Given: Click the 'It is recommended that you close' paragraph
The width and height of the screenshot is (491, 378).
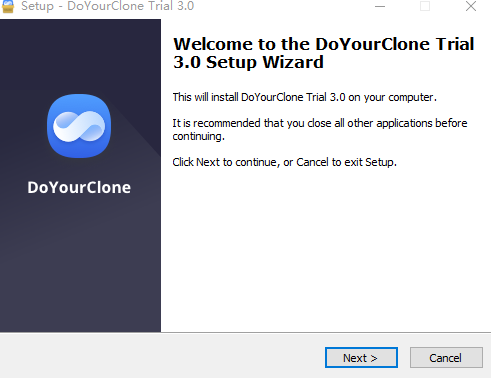Looking at the screenshot, I should click(320, 130).
